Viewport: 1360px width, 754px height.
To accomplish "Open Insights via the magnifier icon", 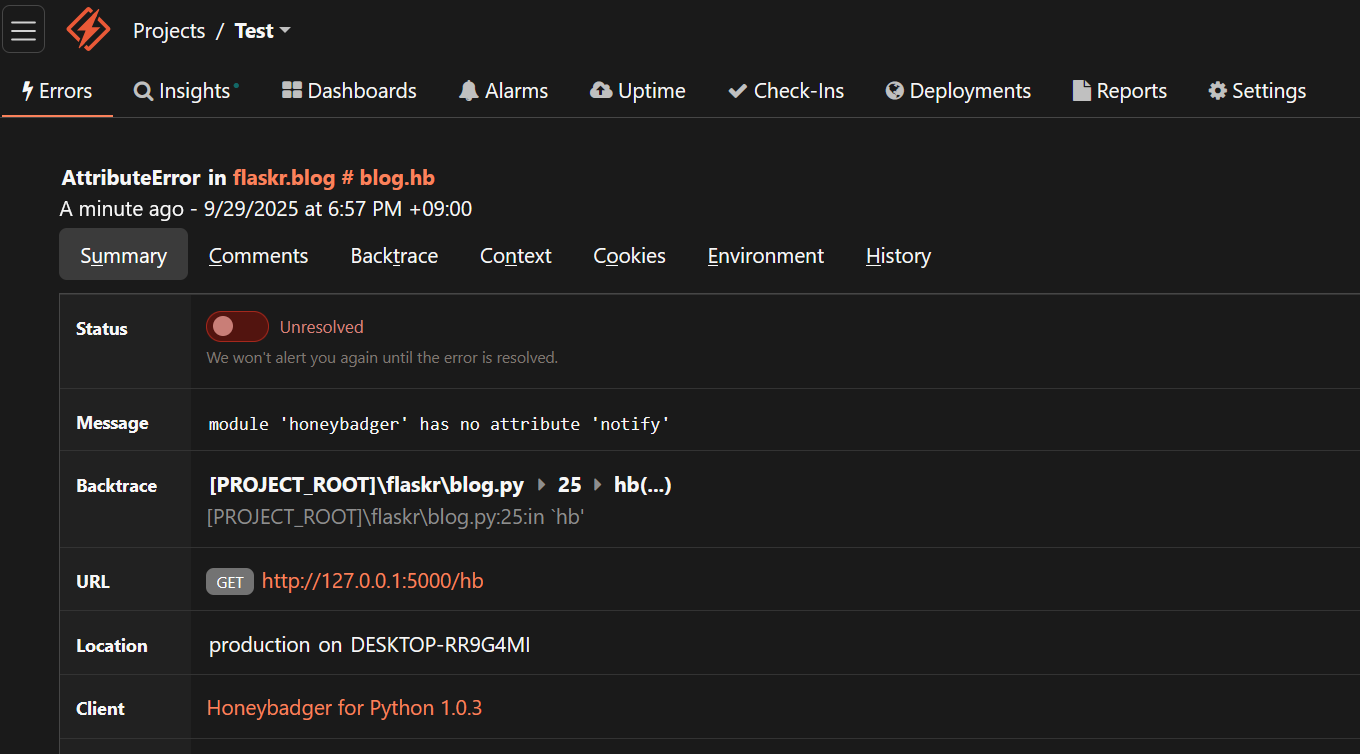I will (141, 90).
